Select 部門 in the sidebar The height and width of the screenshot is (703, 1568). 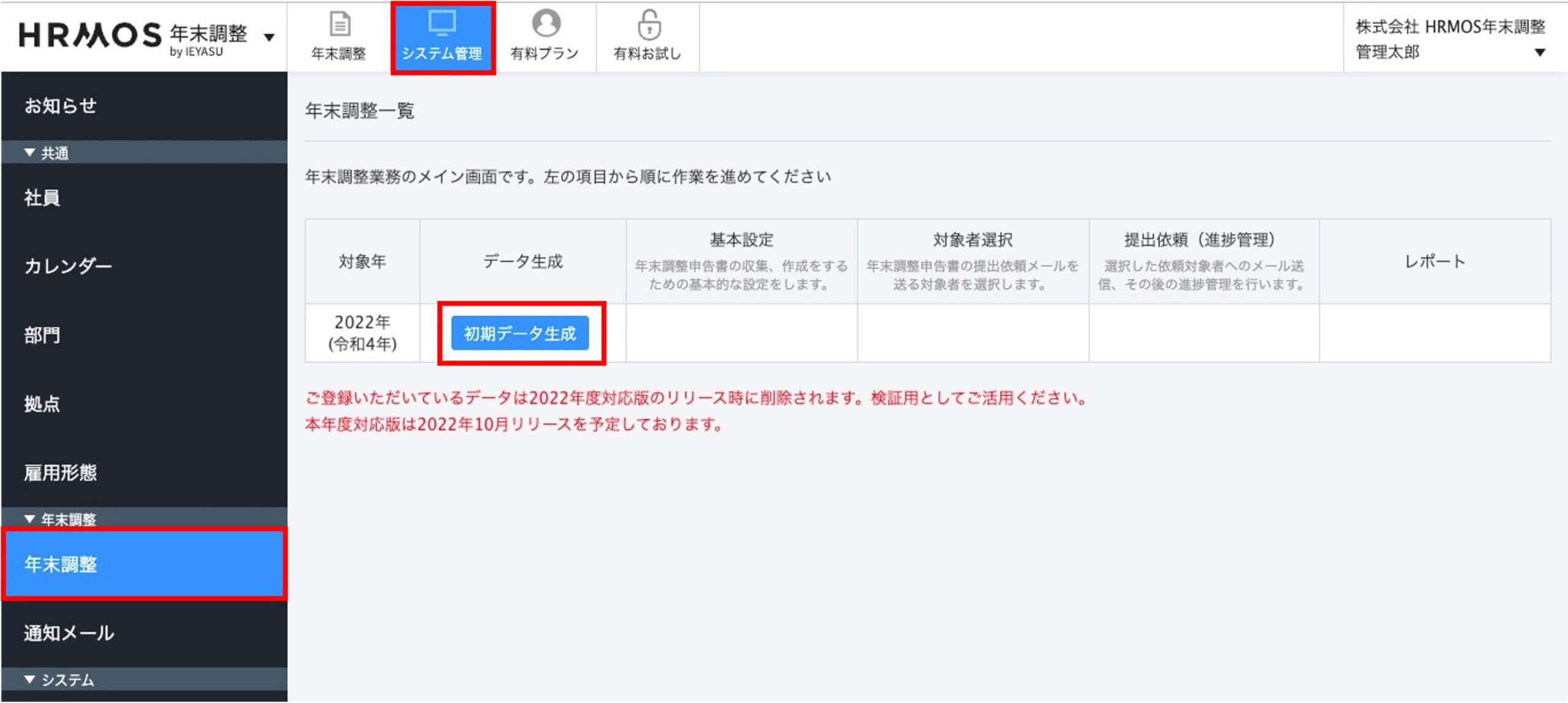tap(42, 335)
